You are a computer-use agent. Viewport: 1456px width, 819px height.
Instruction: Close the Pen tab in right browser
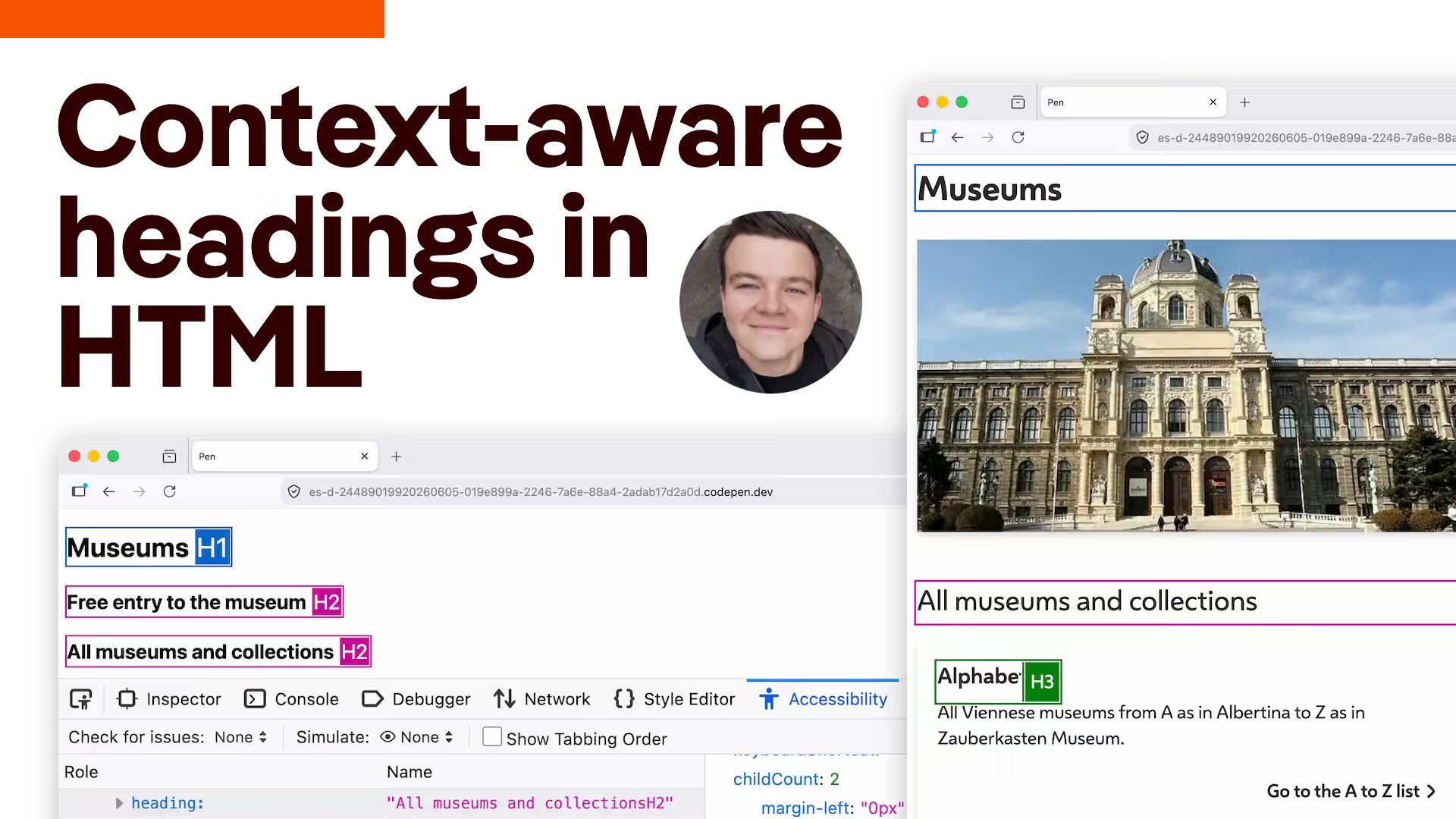pos(1213,102)
